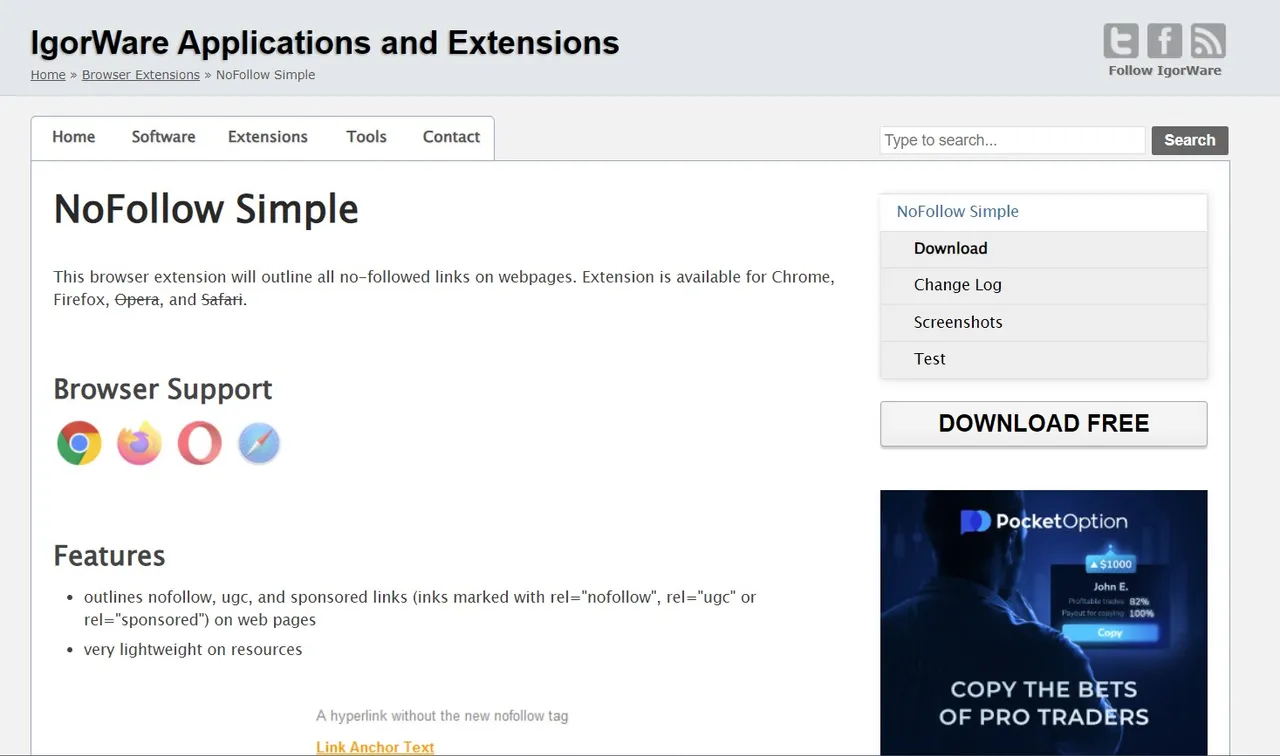The height and width of the screenshot is (756, 1280).
Task: Click the Search button
Action: tap(1189, 140)
